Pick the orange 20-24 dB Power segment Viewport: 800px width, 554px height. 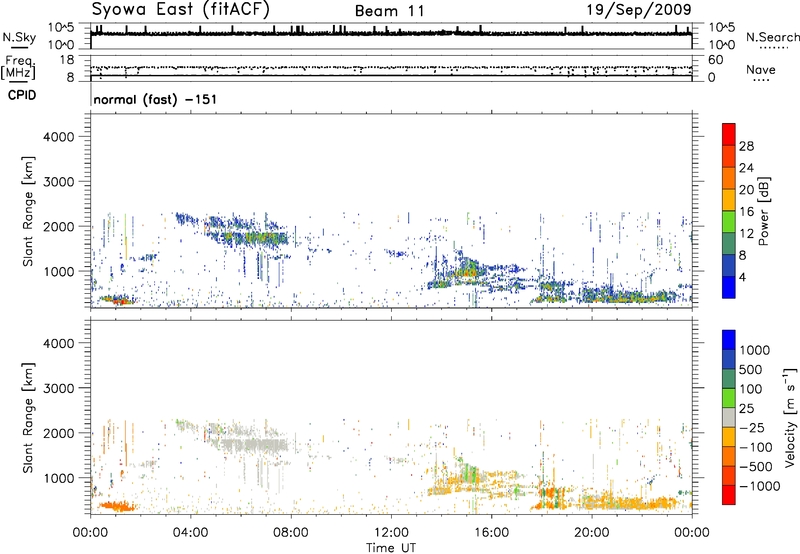729,179
